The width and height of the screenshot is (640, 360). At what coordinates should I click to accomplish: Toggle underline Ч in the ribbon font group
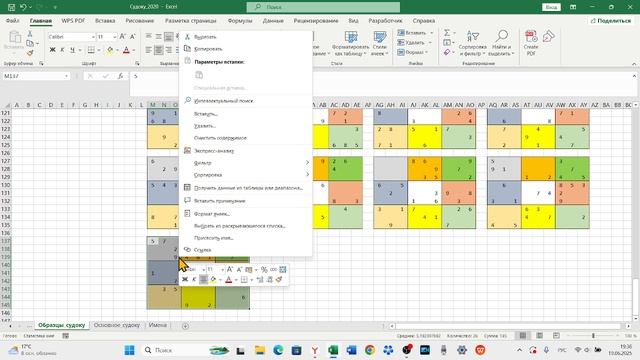(72, 50)
